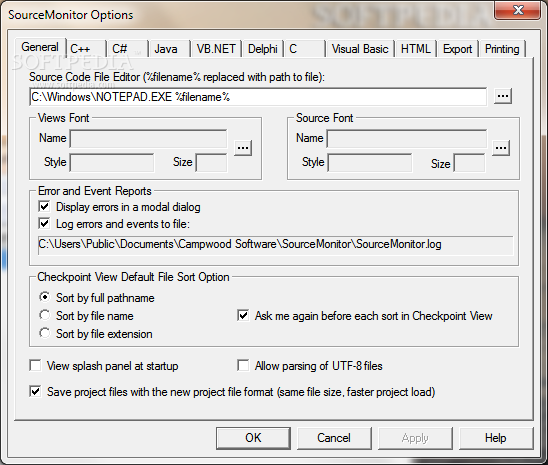
Task: Close the SourceMonitor Options dialog
Action: pos(518,10)
